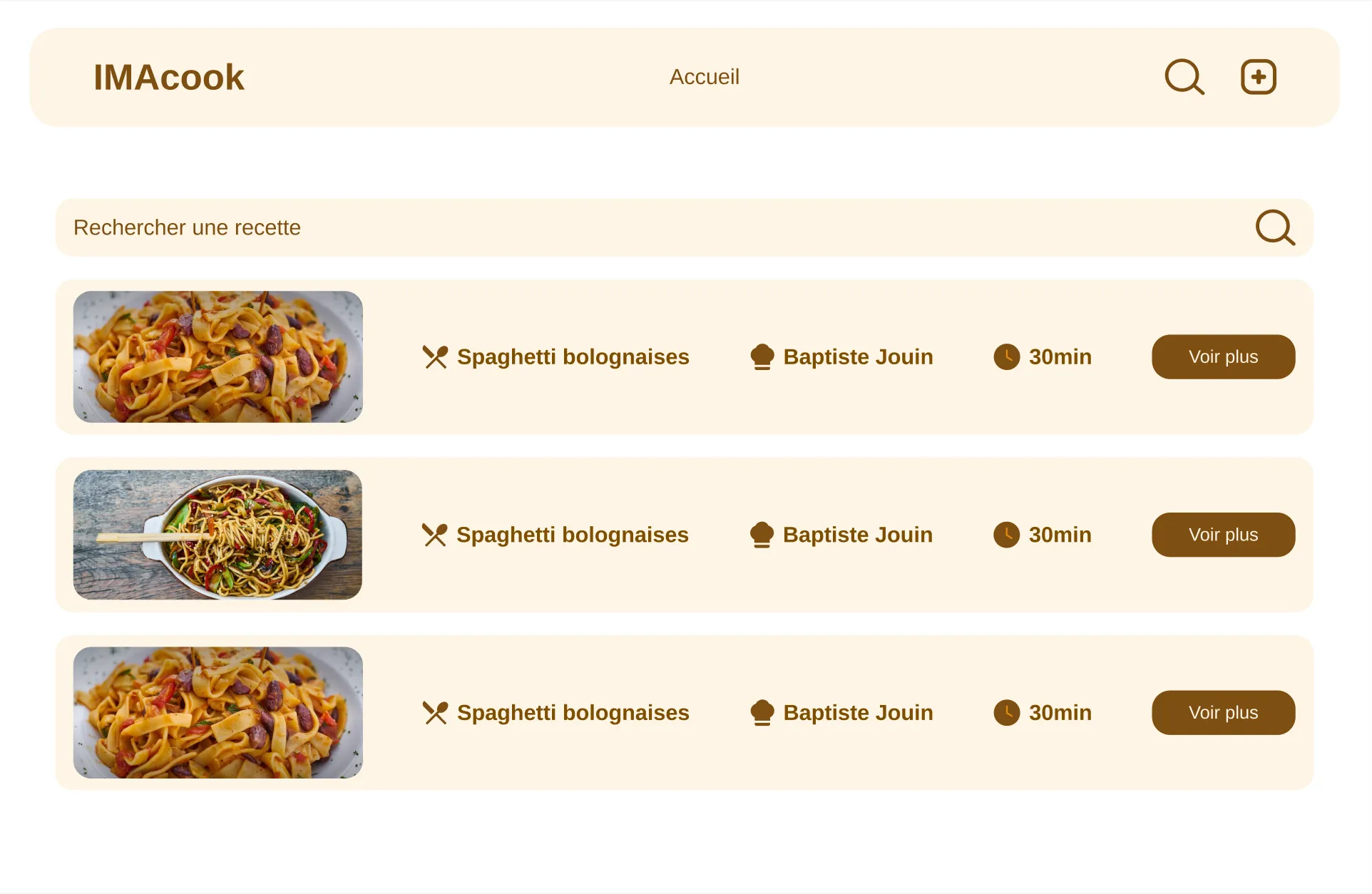Open the noodle bowl thumbnail in second recipe

click(x=217, y=535)
